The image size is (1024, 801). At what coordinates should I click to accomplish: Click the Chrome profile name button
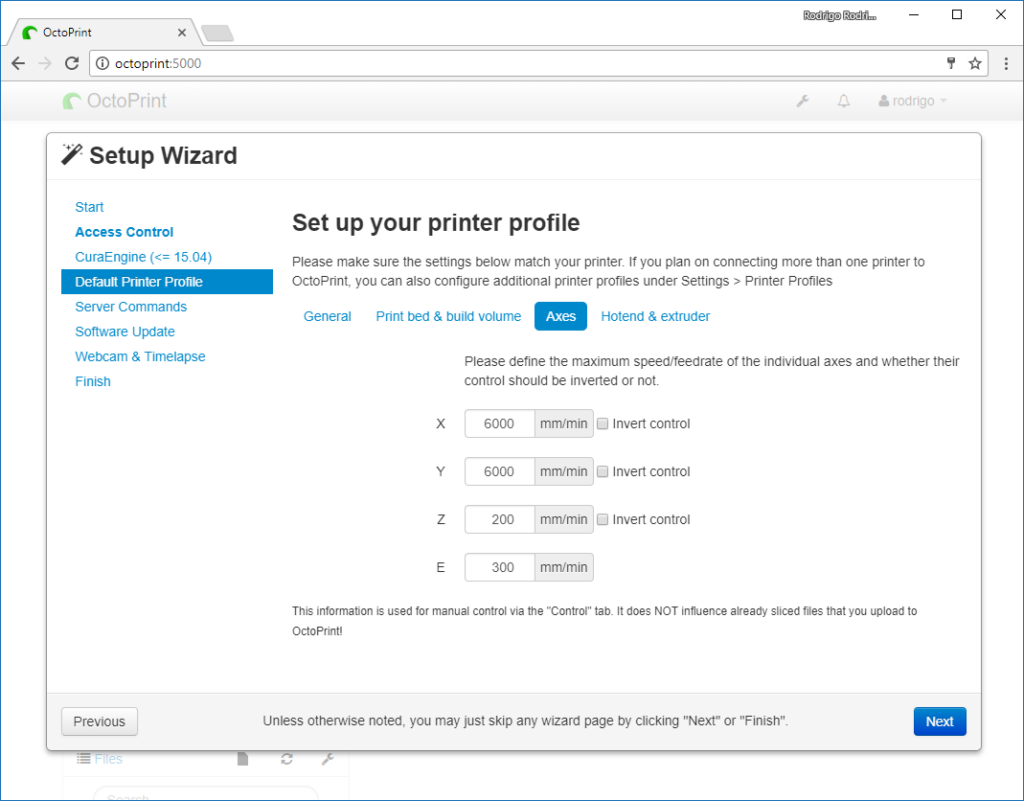pos(840,15)
